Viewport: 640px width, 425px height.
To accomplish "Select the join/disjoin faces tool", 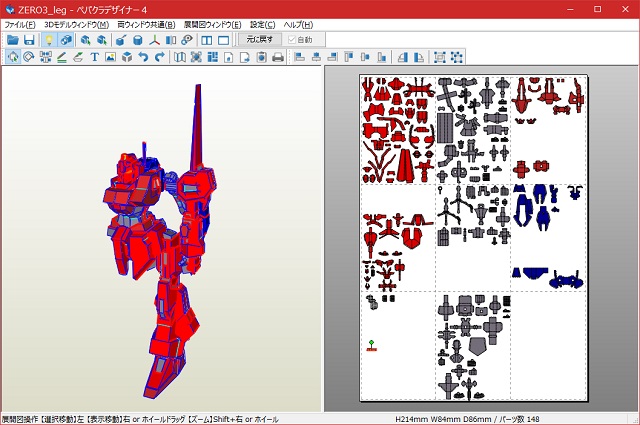I will click(45, 57).
